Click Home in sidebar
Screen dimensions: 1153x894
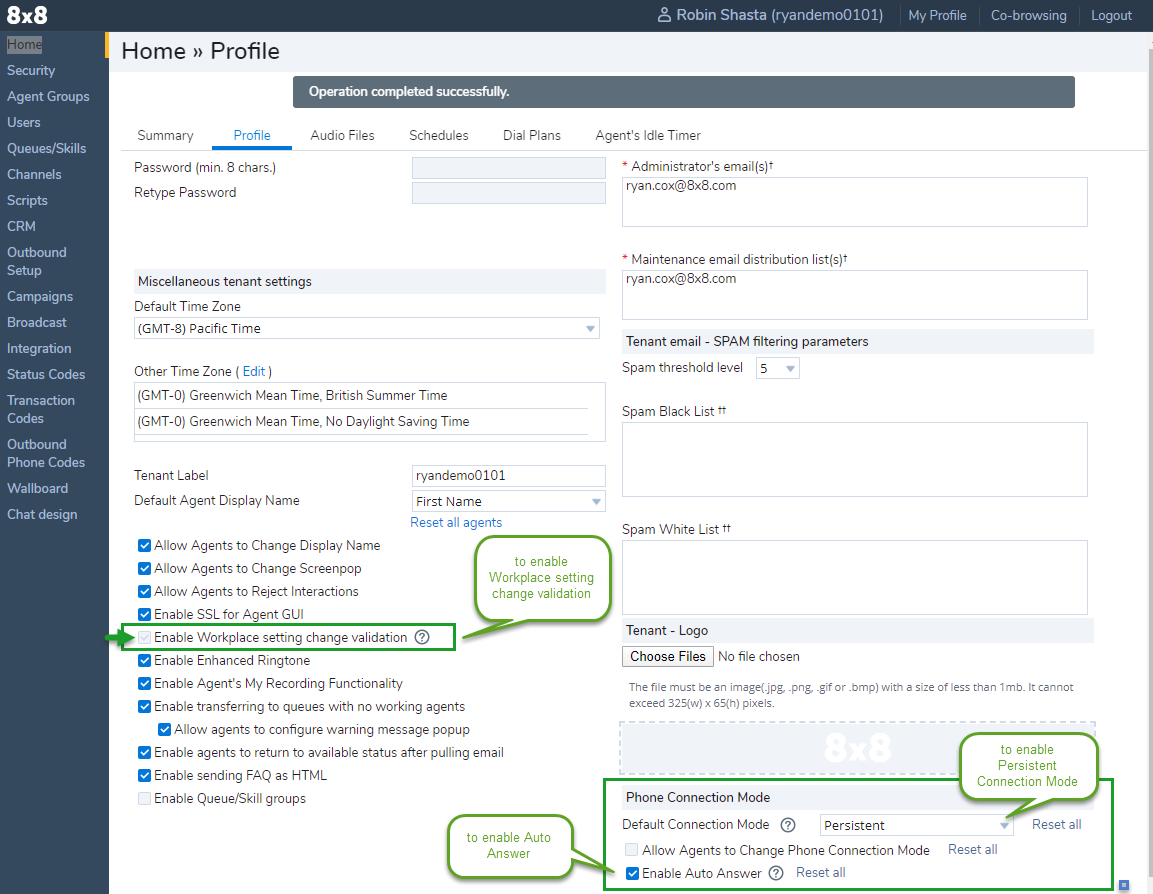click(24, 44)
